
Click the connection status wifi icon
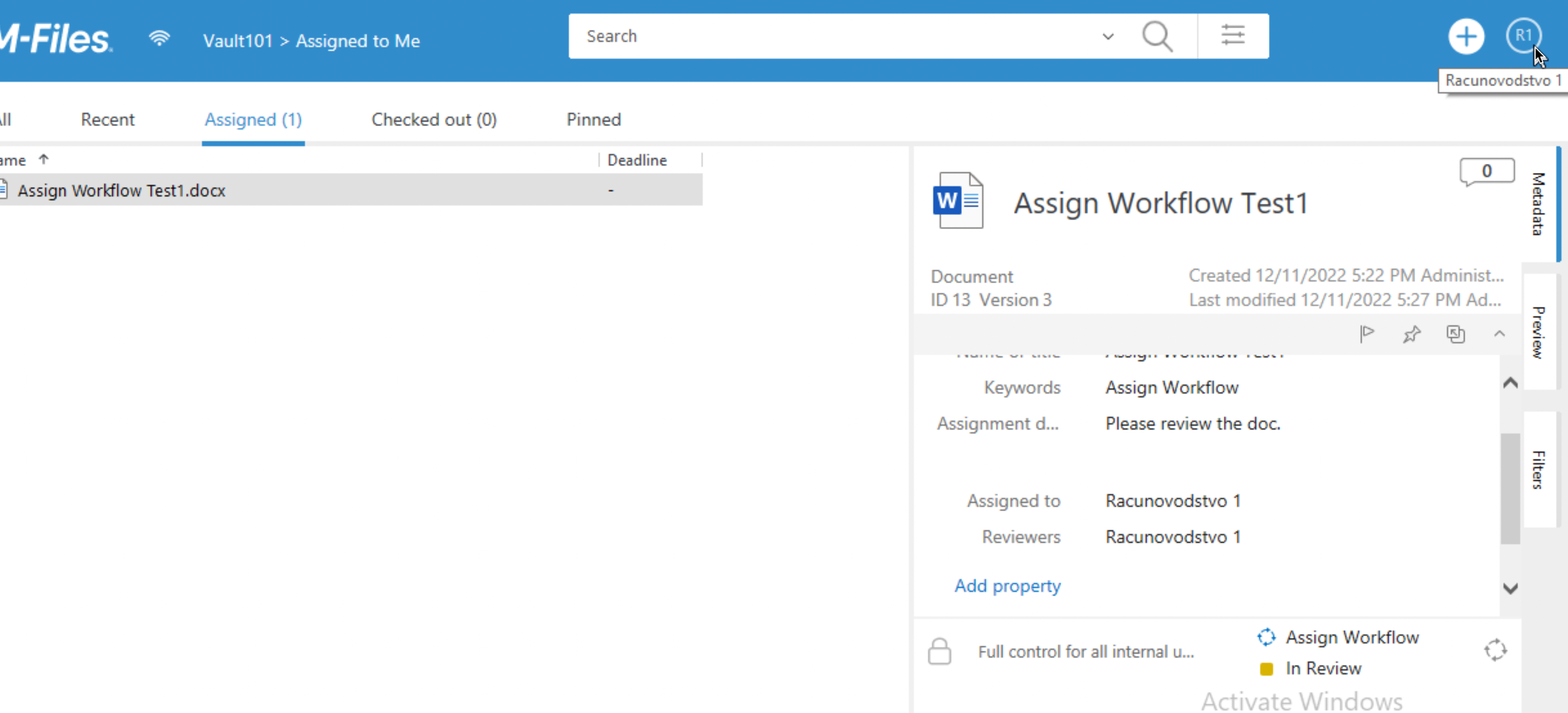pyautogui.click(x=159, y=38)
